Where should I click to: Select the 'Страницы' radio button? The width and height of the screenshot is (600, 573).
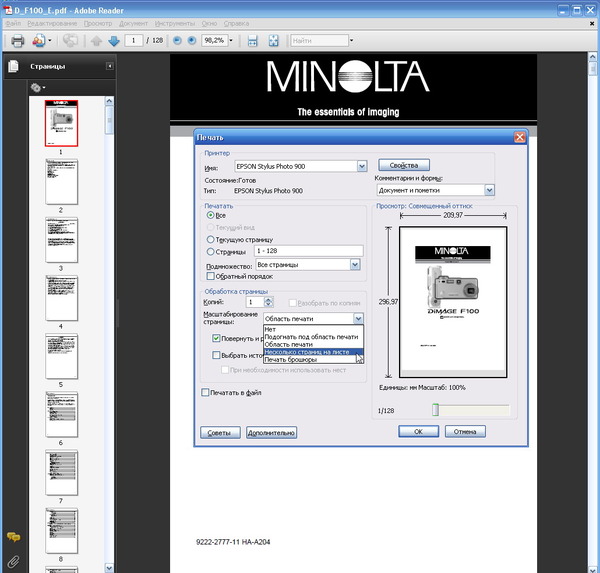(x=210, y=251)
